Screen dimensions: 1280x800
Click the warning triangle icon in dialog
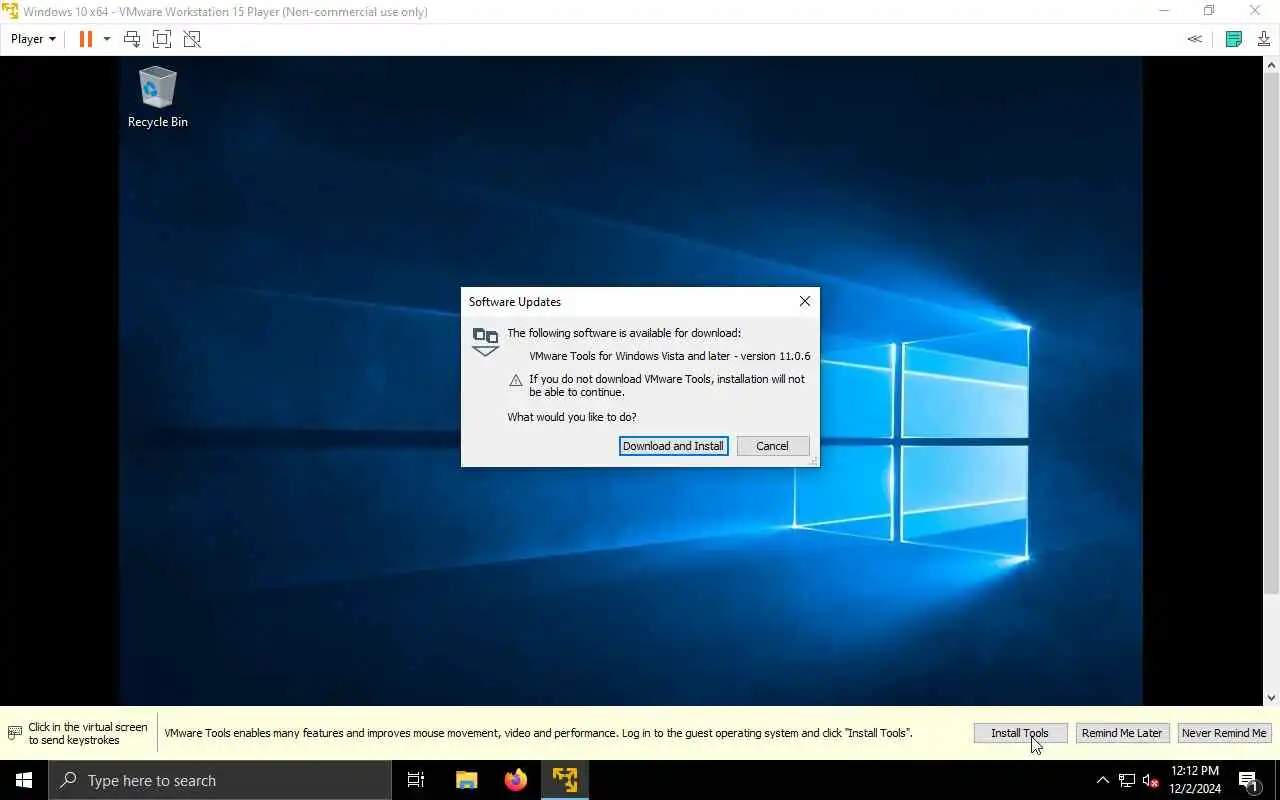click(516, 380)
